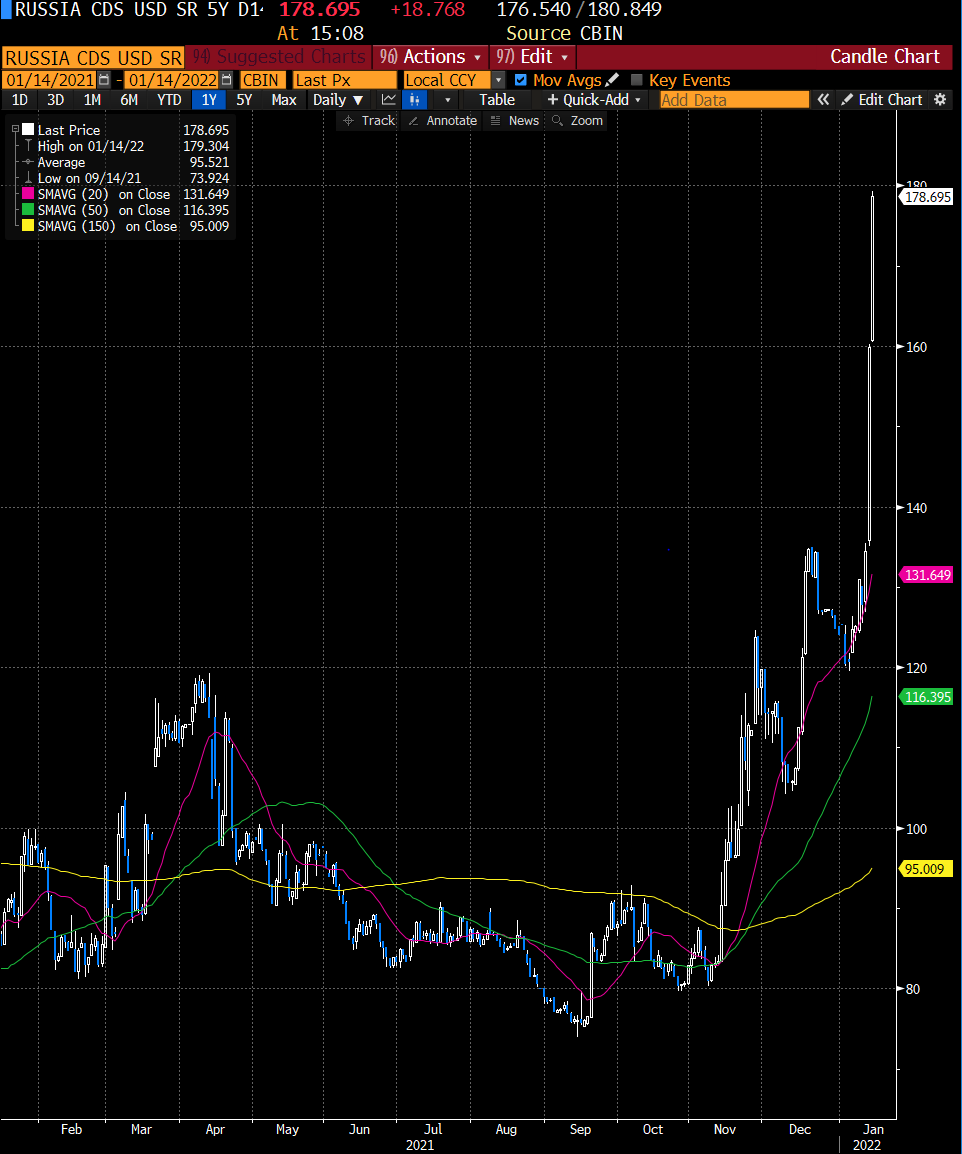This screenshot has height=1154, width=962.
Task: Click the 'SMAVG (150) on Close' legend text
Action: [107, 226]
